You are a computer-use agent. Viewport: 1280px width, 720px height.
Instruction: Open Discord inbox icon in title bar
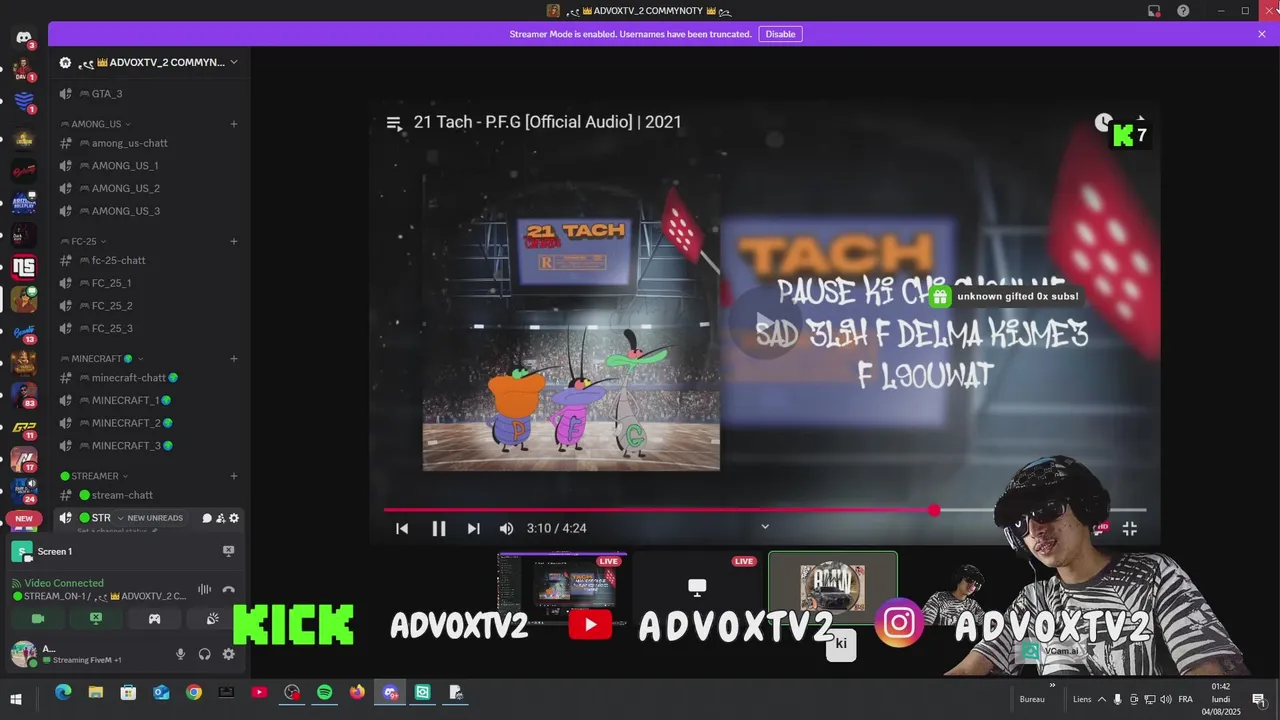[1154, 11]
